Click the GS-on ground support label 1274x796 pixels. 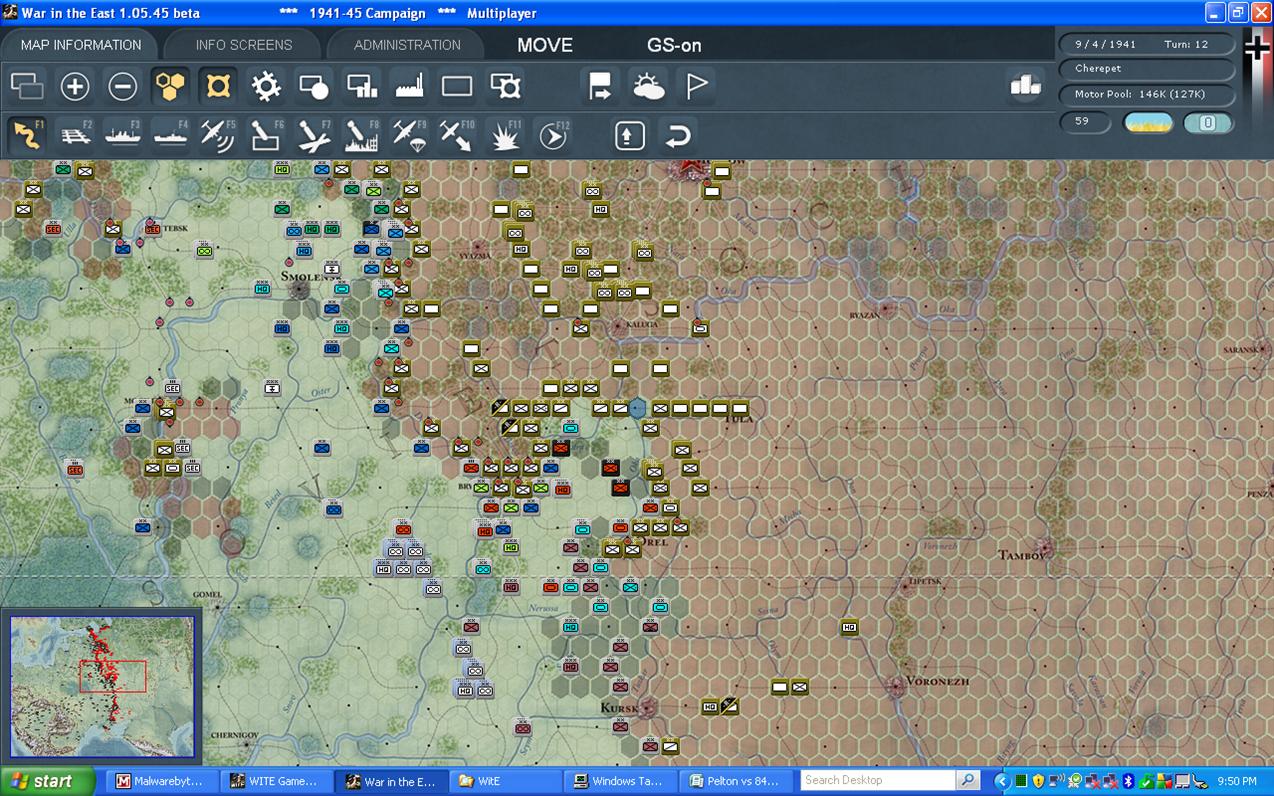coord(674,46)
